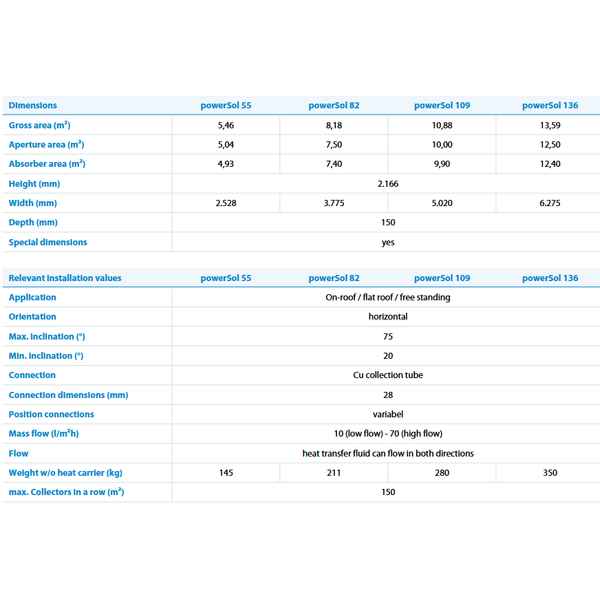
Task: Select gross area value 10,88
Action: (442, 126)
